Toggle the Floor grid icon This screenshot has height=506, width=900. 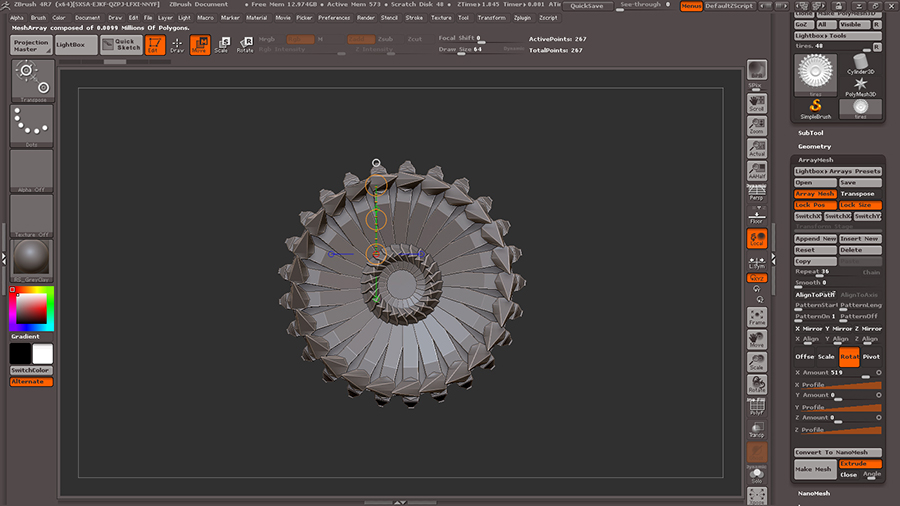[x=757, y=214]
